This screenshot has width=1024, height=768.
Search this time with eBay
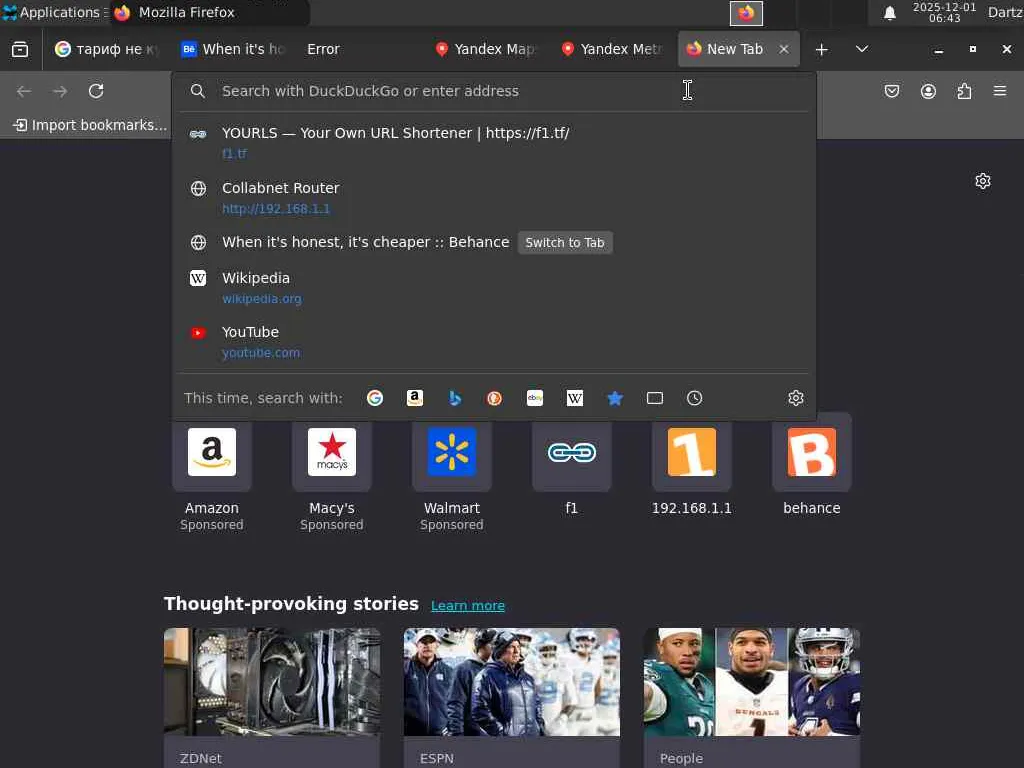pyautogui.click(x=535, y=398)
